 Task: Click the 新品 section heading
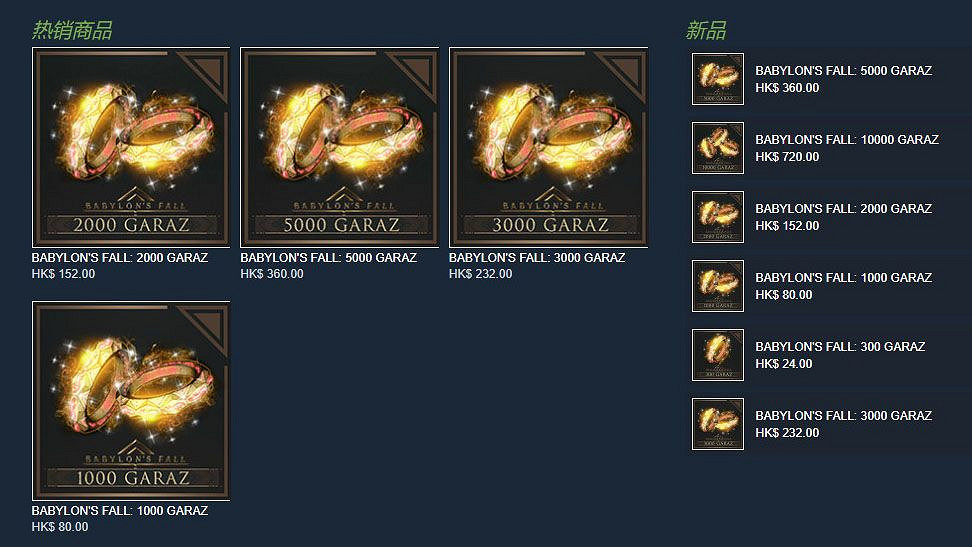[705, 30]
